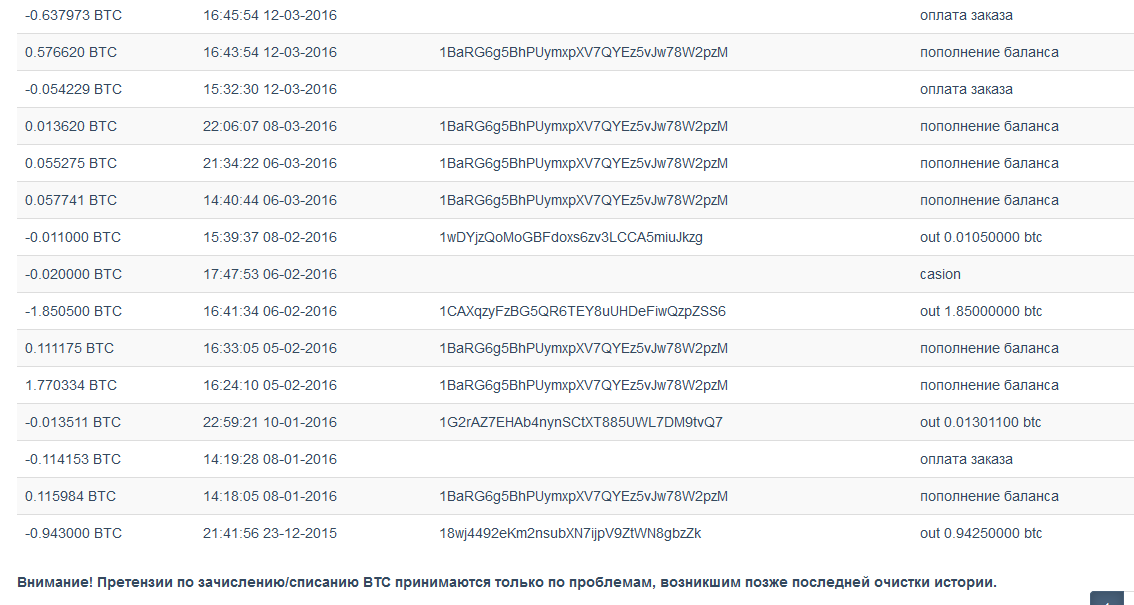1134x605 pixels.
Task: Click the bold "Внимание!" warning text
Action: 55,582
